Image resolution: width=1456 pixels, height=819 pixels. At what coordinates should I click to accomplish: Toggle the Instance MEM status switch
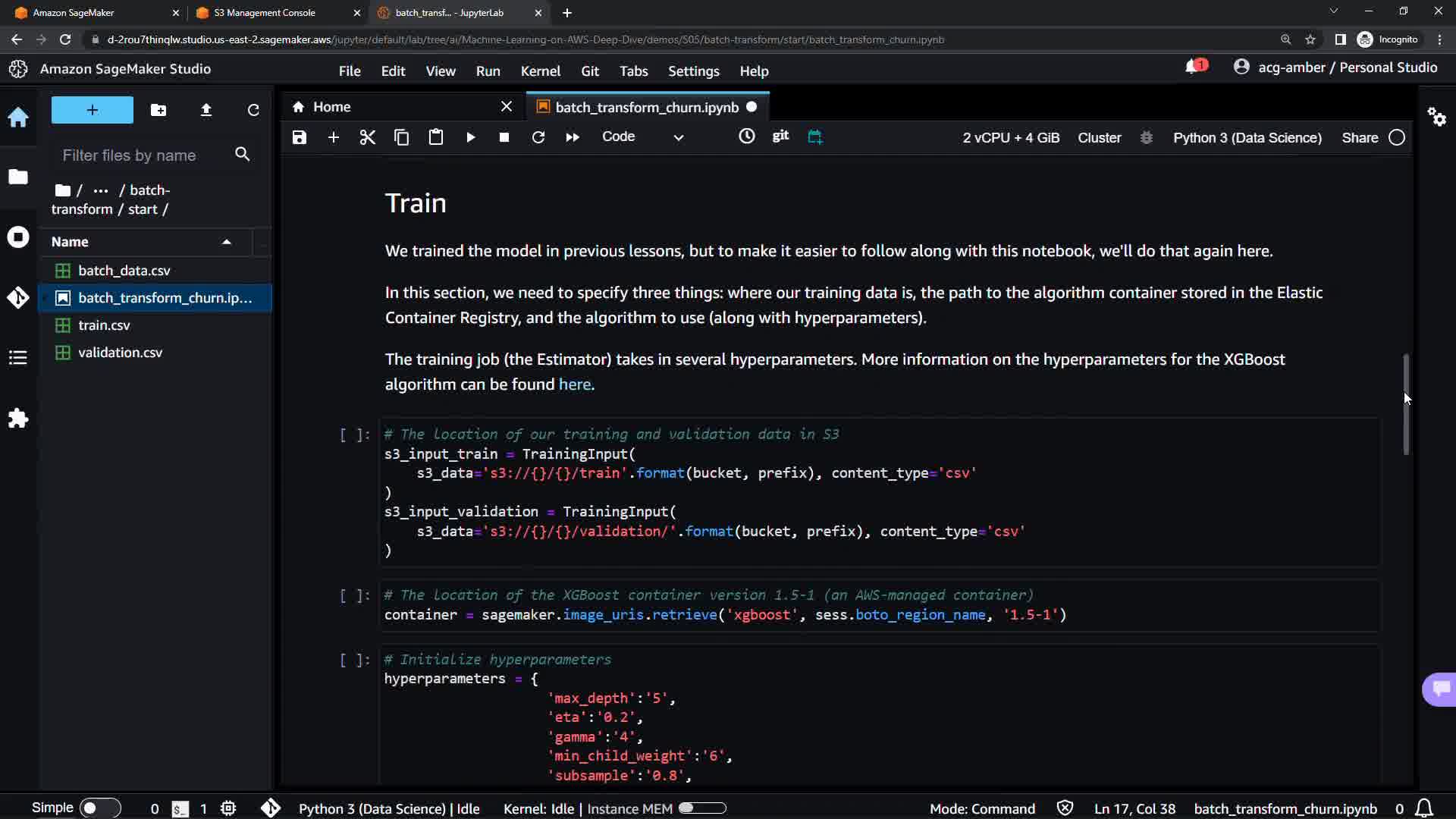tap(702, 808)
